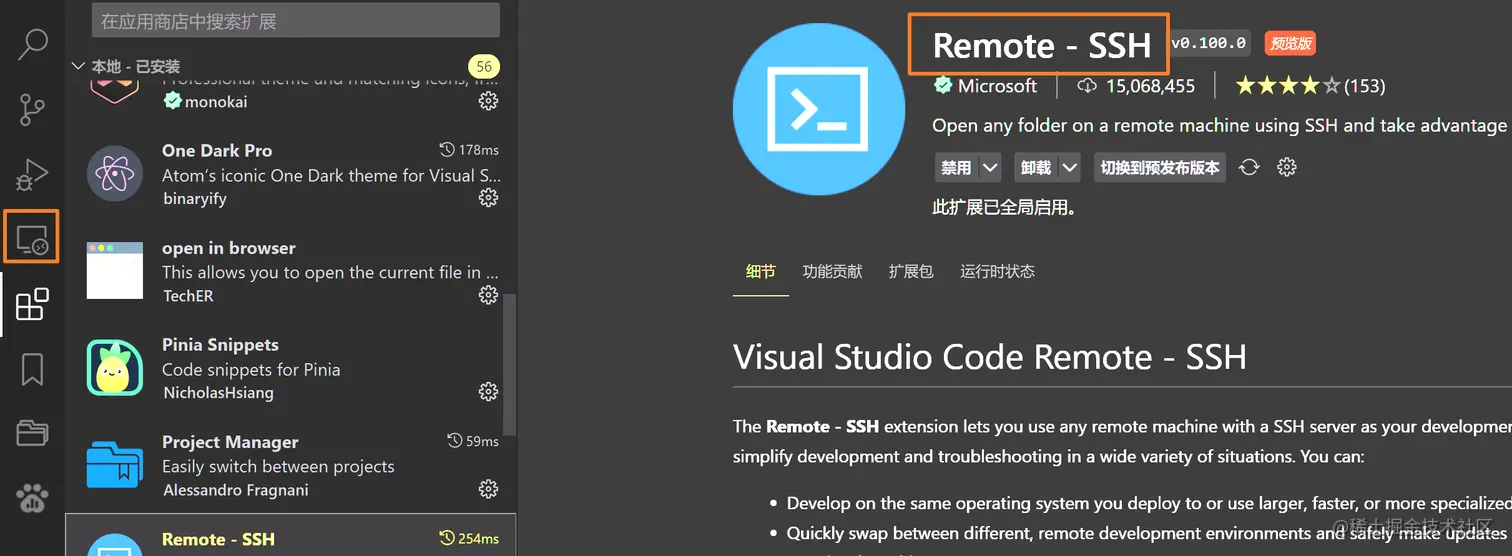Click the Visual Studio Code Remote - SSH heading
The image size is (1512, 556).
point(989,357)
